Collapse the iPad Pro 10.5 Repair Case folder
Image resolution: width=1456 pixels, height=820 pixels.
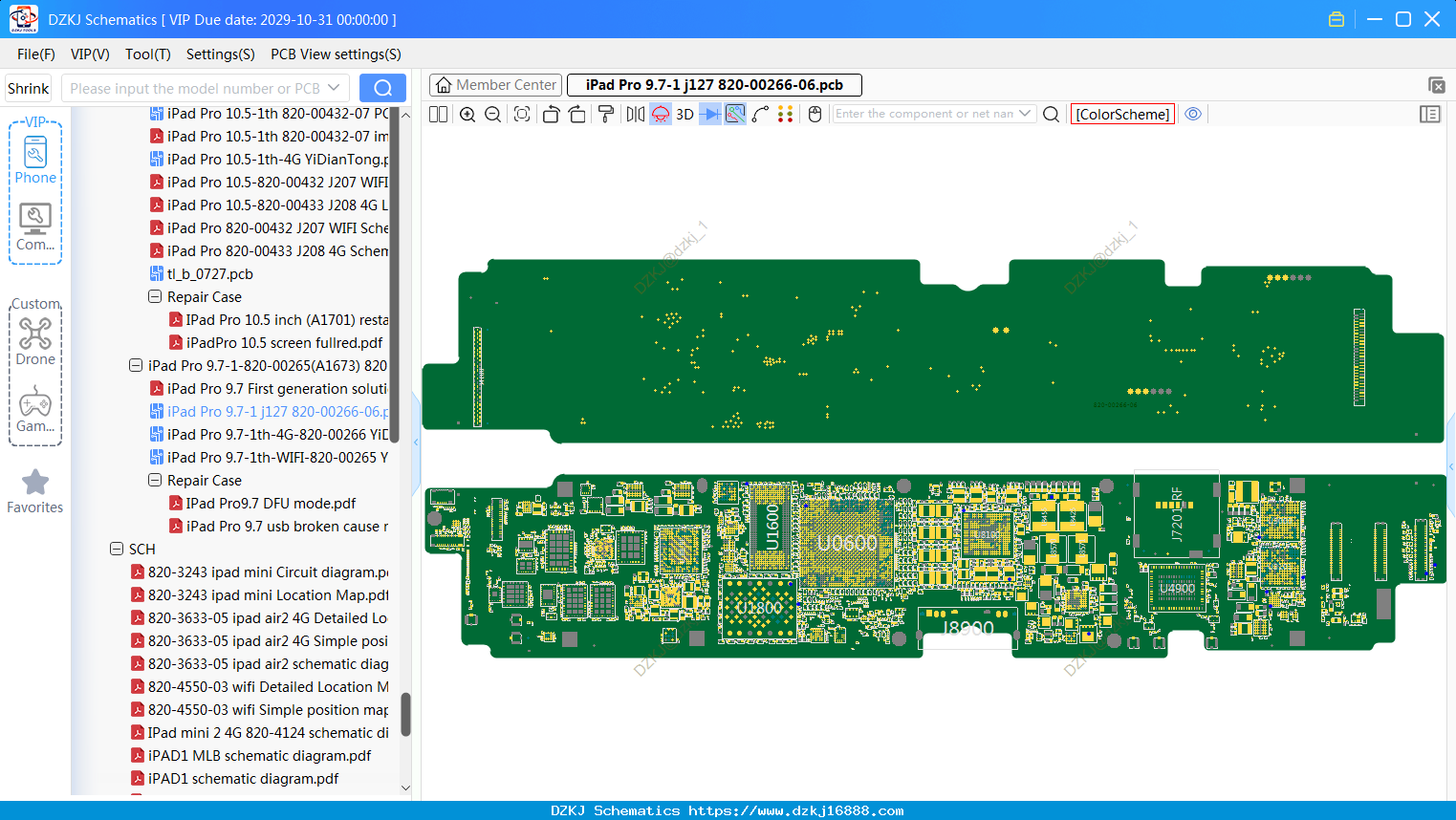[155, 297]
